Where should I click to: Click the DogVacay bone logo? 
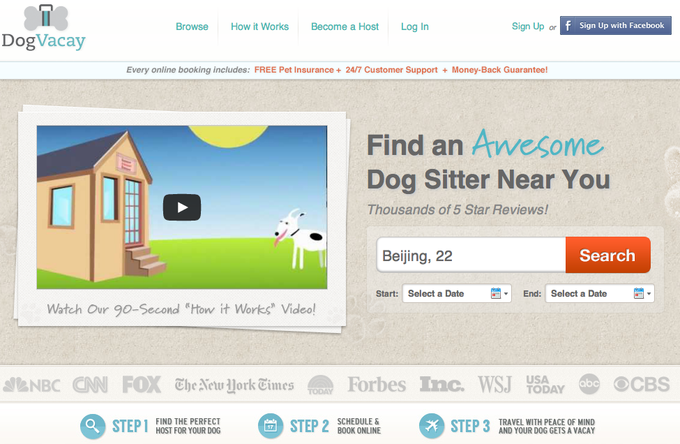click(x=46, y=16)
